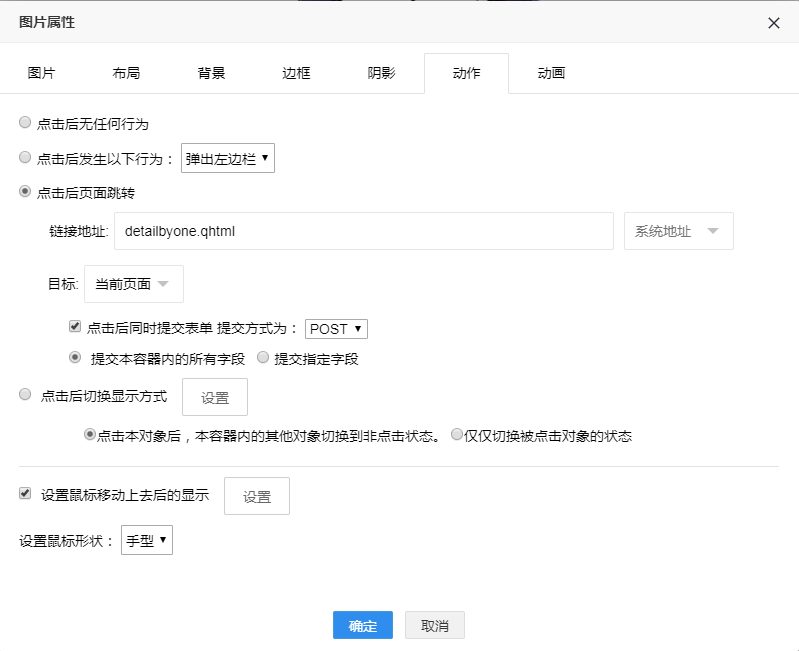Expand the 当前页面 target dropdown

tap(133, 284)
